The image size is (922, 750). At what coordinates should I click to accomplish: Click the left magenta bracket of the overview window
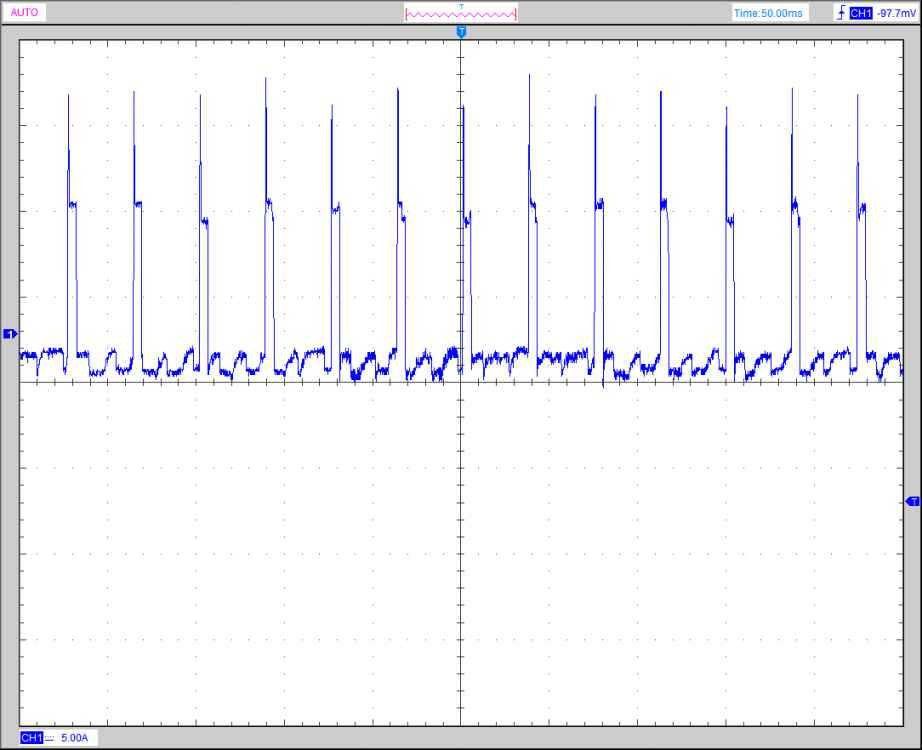pos(406,14)
